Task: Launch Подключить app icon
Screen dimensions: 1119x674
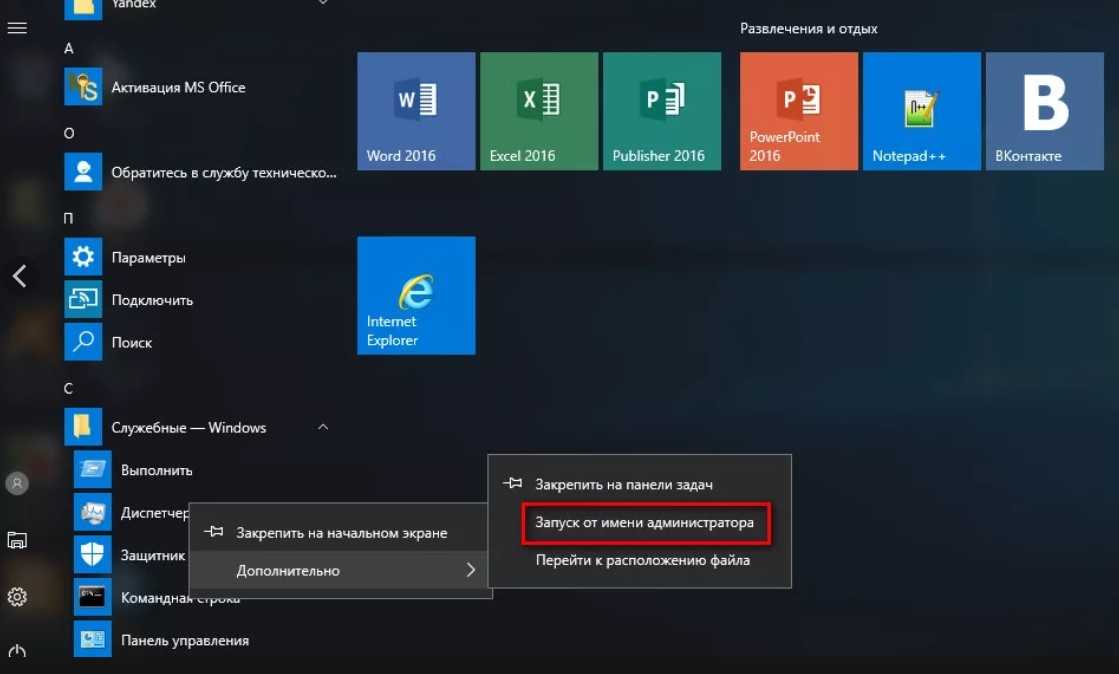Action: pos(83,300)
